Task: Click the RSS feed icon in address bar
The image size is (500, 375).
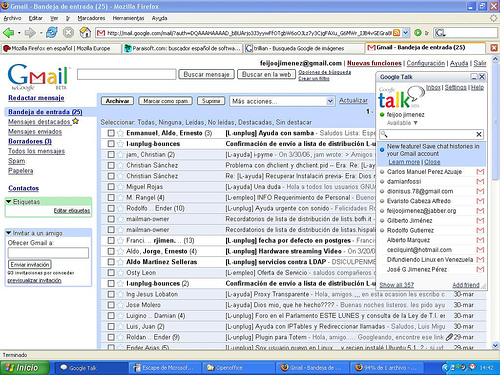Action: pyautogui.click(x=396, y=33)
